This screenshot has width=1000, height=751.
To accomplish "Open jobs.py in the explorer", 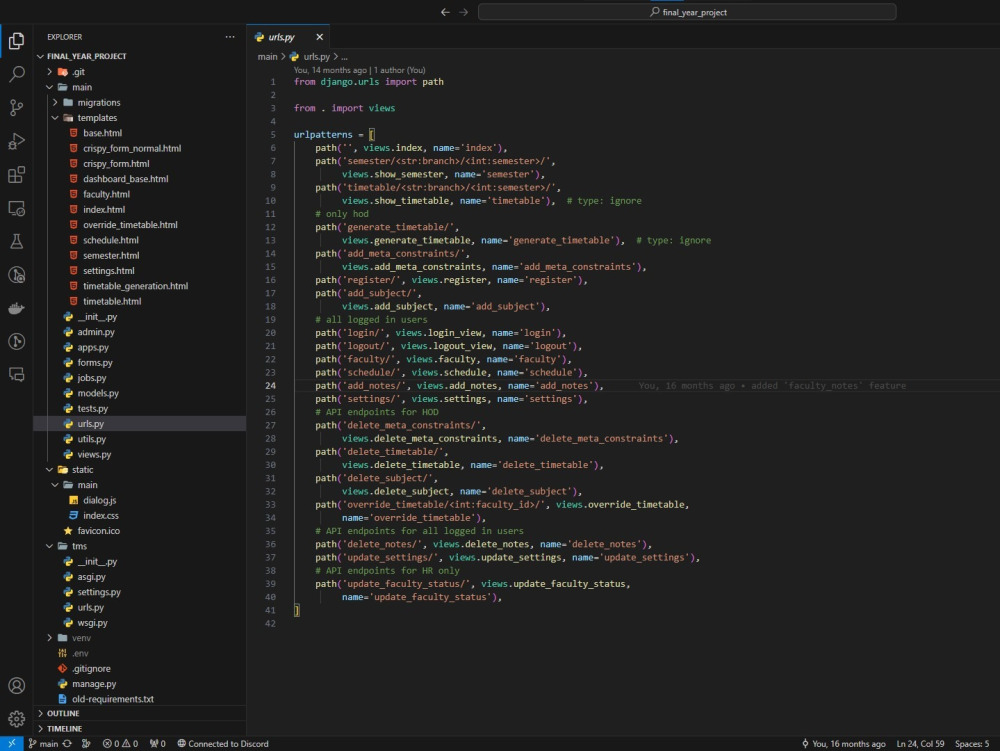I will pyautogui.click(x=140, y=377).
